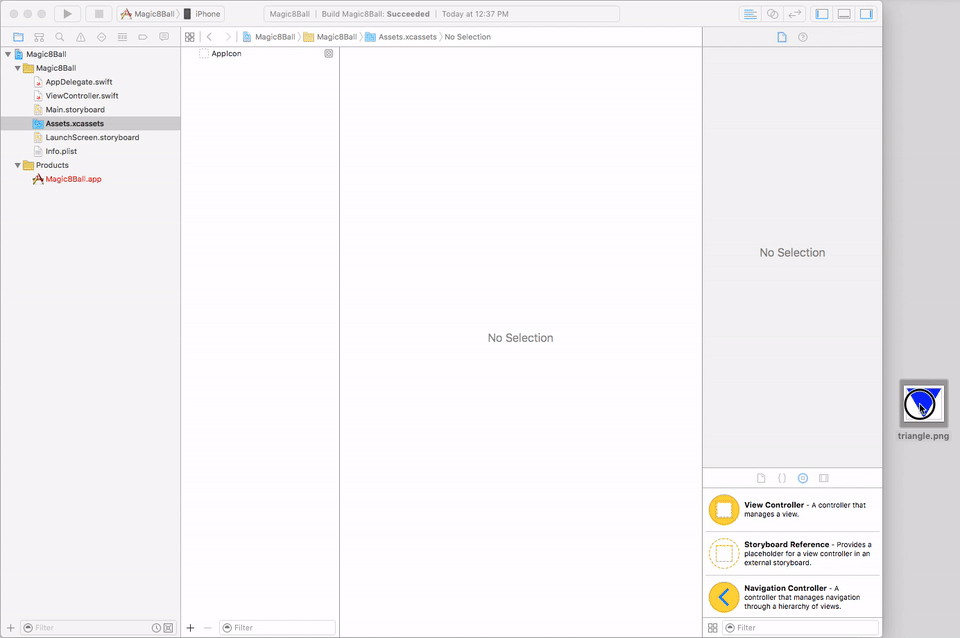
Task: Open the Find navigator magnifier tab
Action: 59,37
